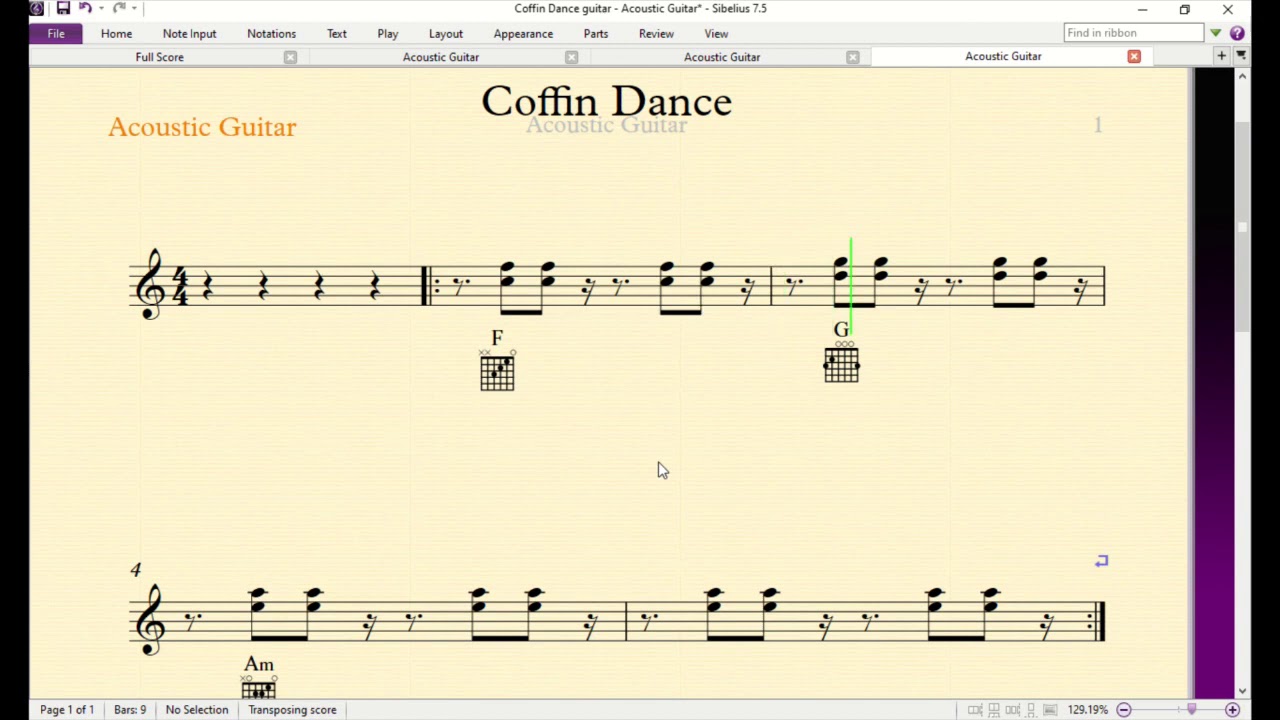This screenshot has height=720, width=1280.
Task: Select the F chord diagram
Action: point(497,370)
